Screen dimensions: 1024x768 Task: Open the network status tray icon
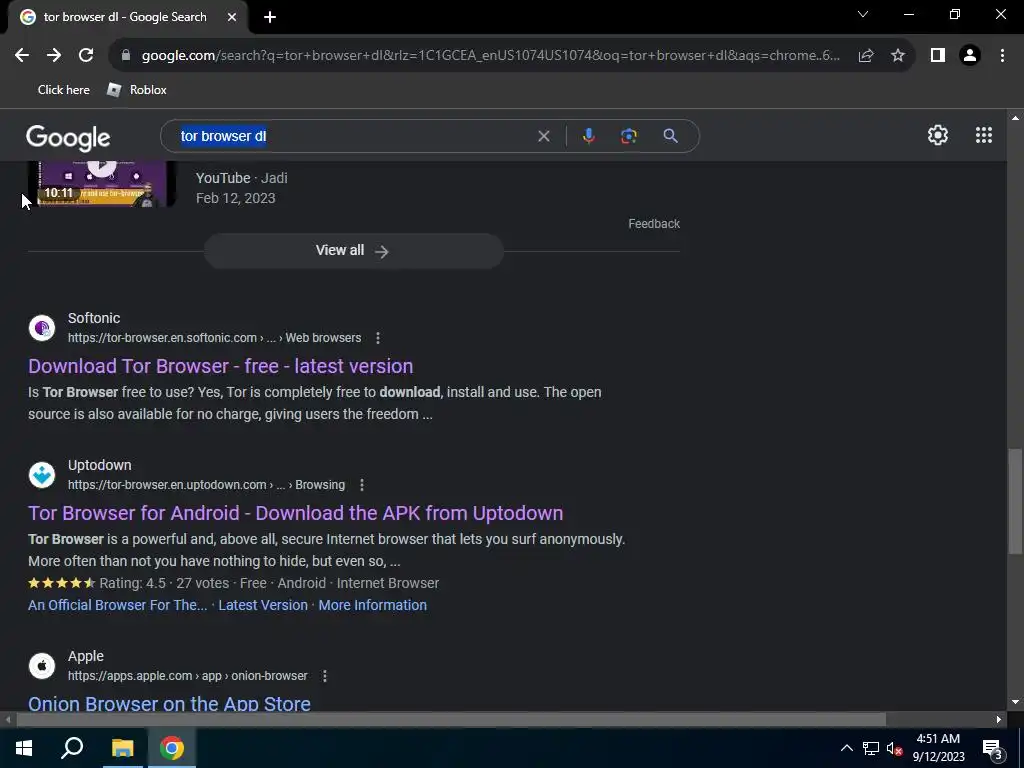pyautogui.click(x=871, y=748)
